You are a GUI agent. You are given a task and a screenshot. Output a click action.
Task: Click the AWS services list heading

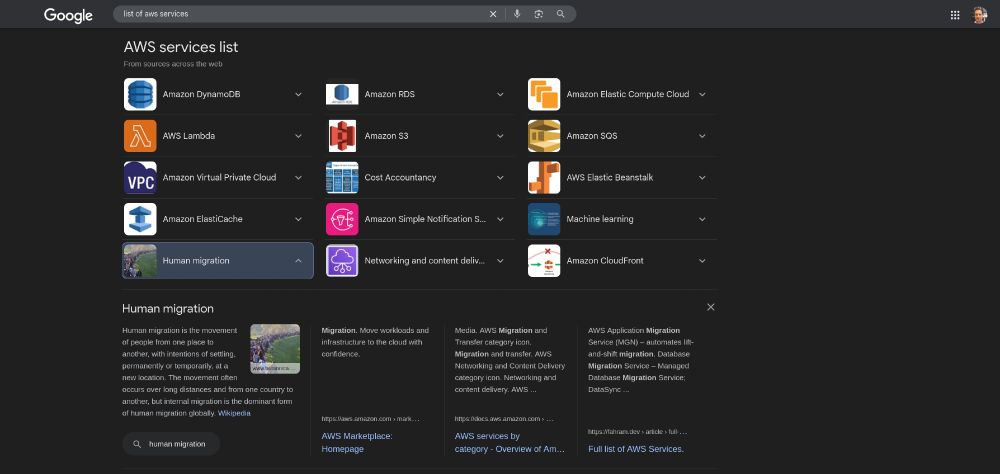pyautogui.click(x=181, y=47)
